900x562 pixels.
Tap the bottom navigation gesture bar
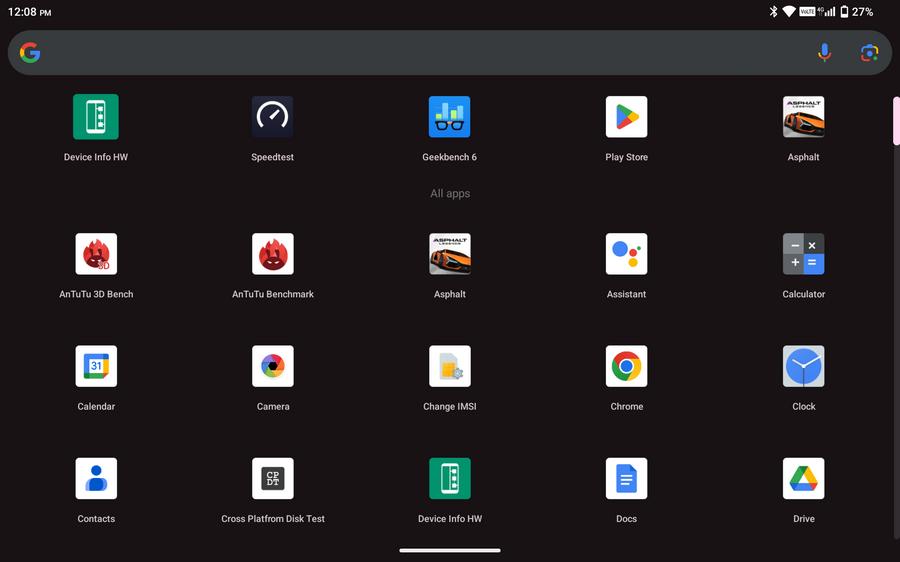click(x=449, y=551)
